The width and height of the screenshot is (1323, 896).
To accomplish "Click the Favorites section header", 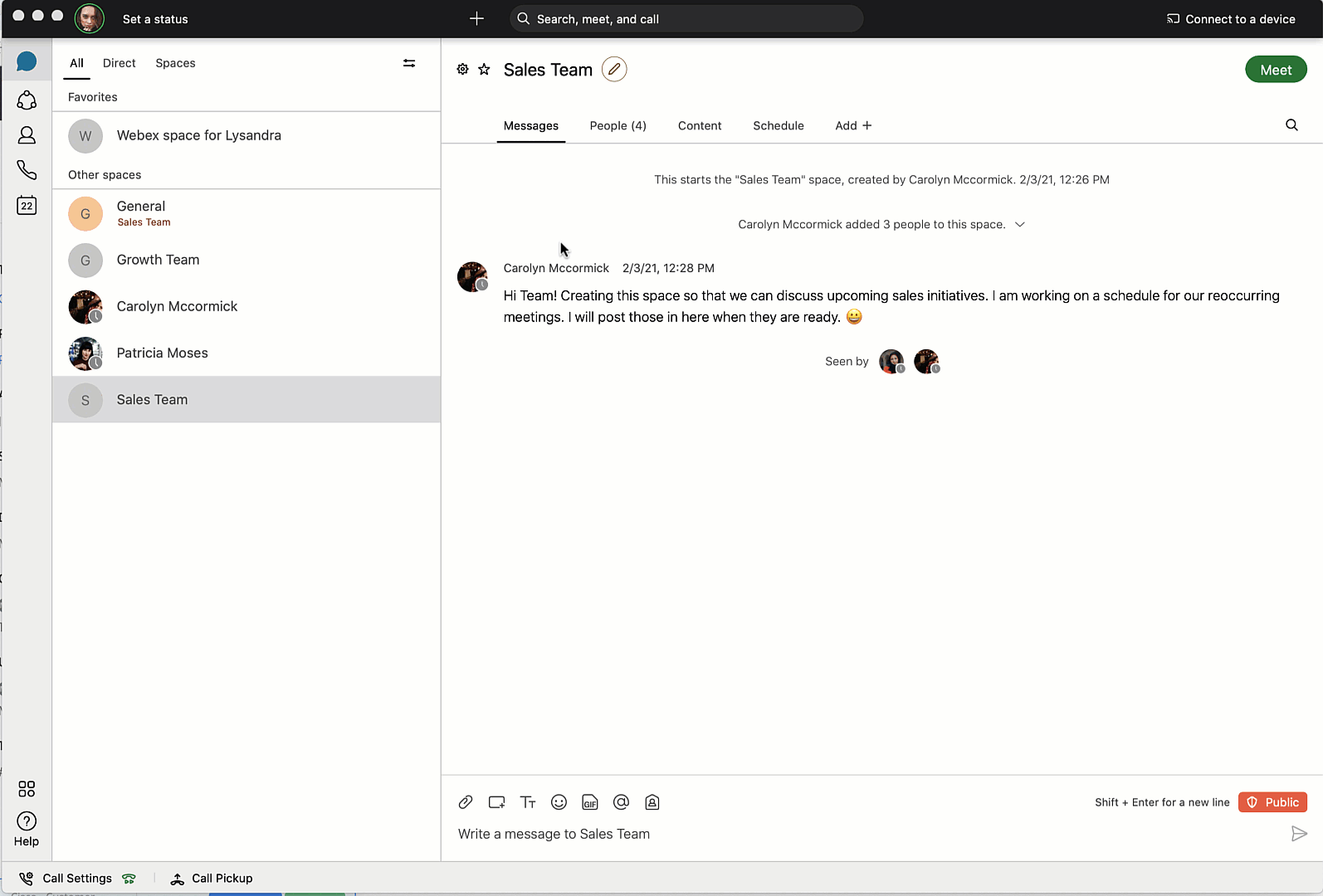I will pyautogui.click(x=93, y=97).
